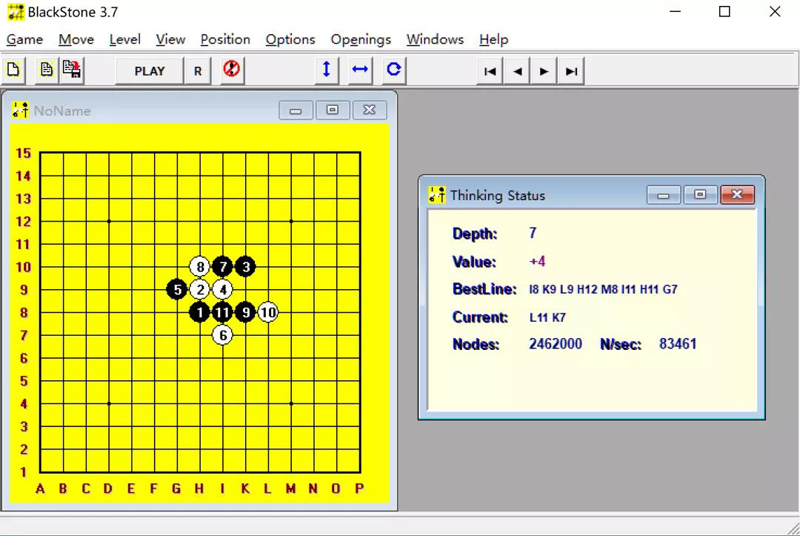Maximize the main BlackStone window

coord(724,12)
